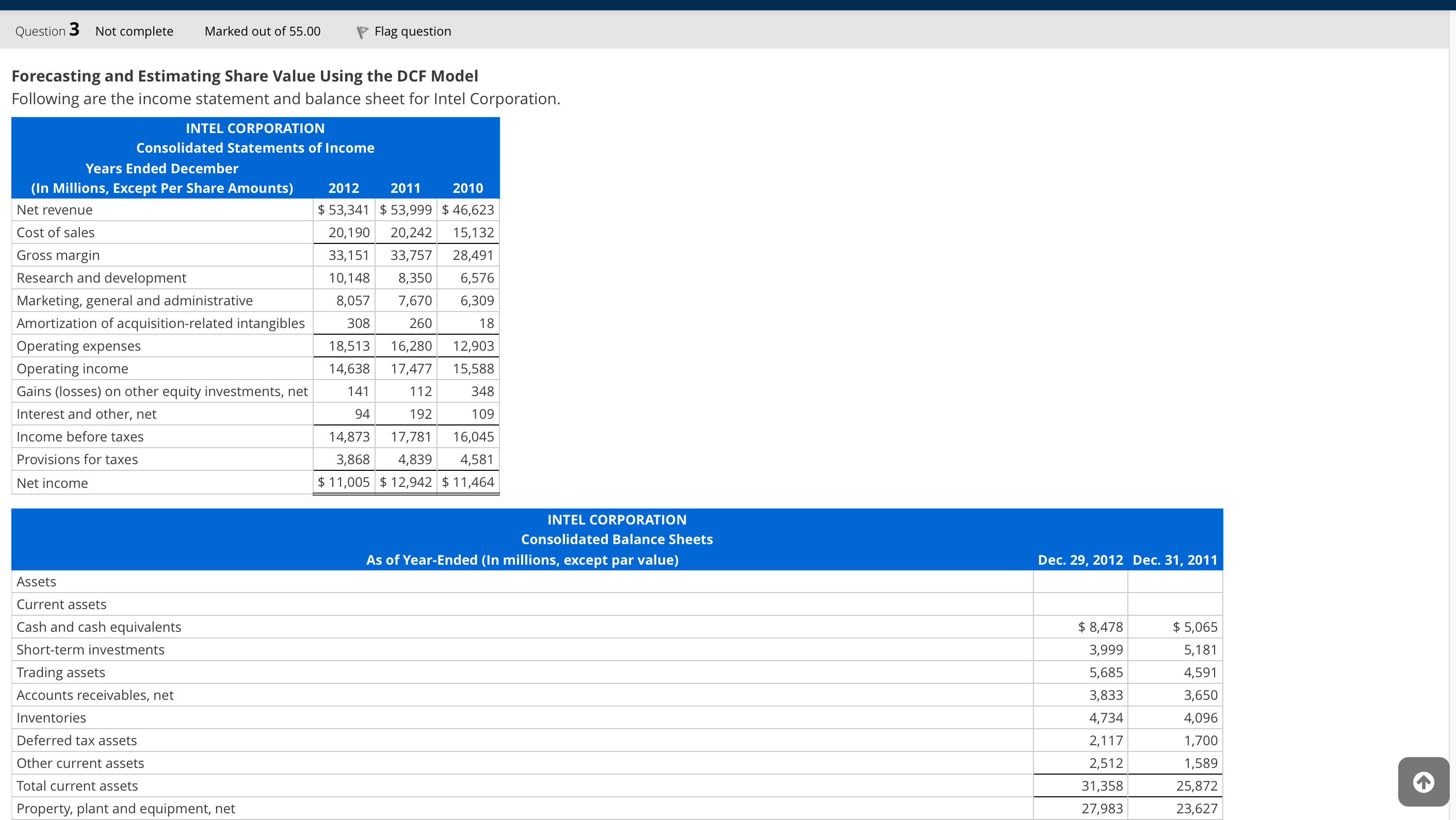Select the 2012 Research and development value
Screen dimensions: 1456x820
pos(349,278)
